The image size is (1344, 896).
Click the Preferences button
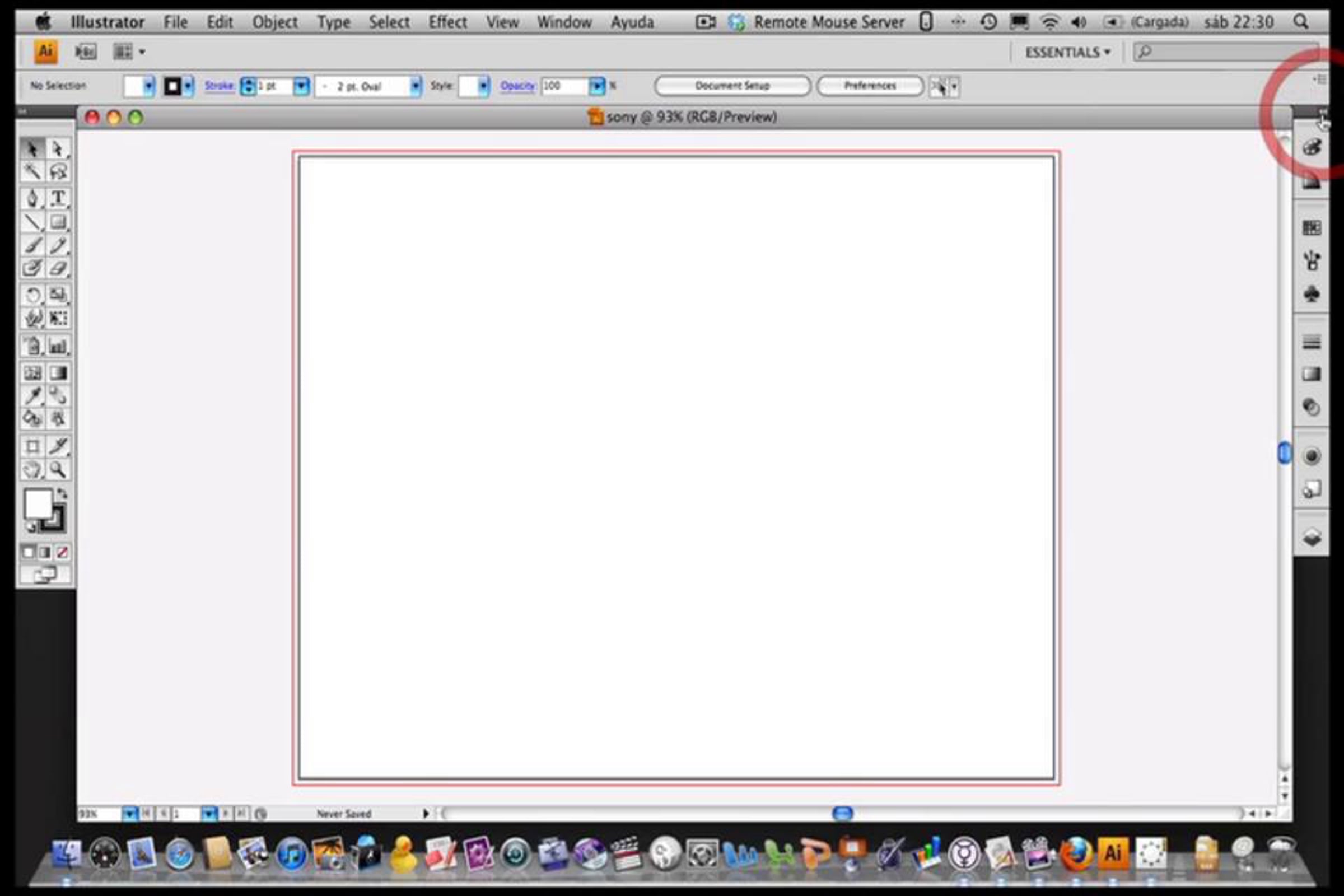point(870,86)
